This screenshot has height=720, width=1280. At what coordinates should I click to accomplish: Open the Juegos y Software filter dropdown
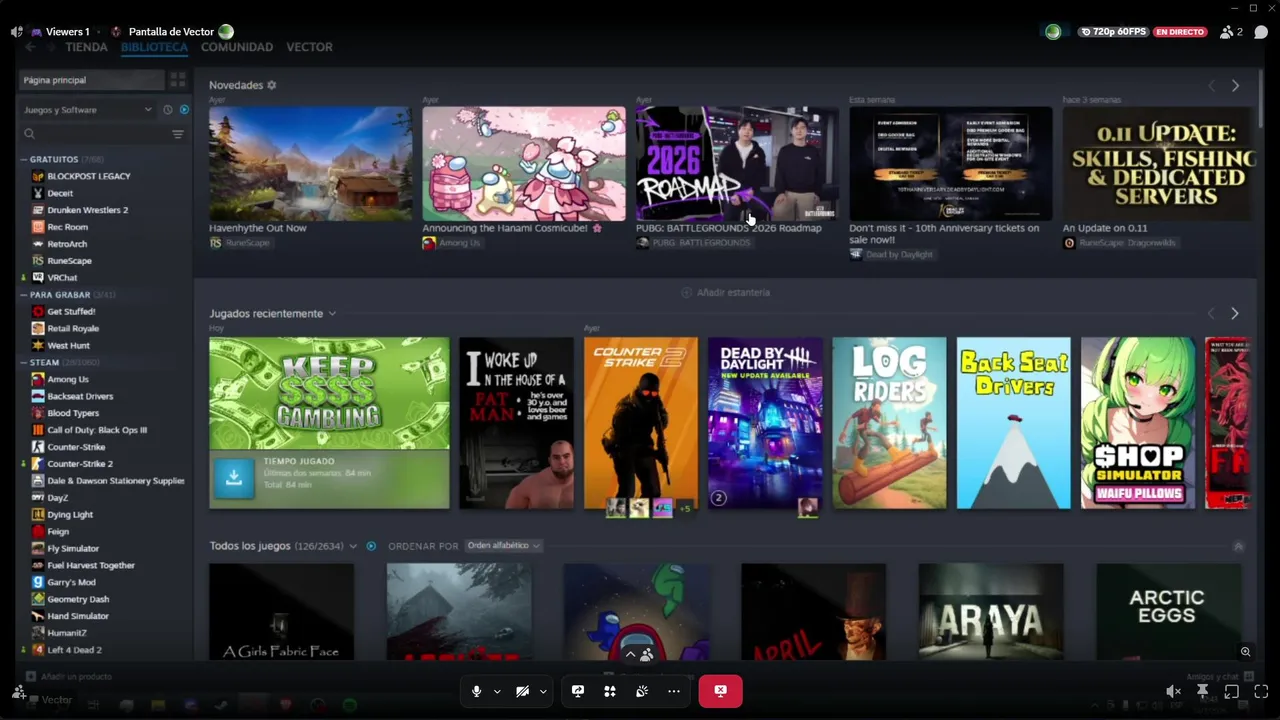click(87, 110)
